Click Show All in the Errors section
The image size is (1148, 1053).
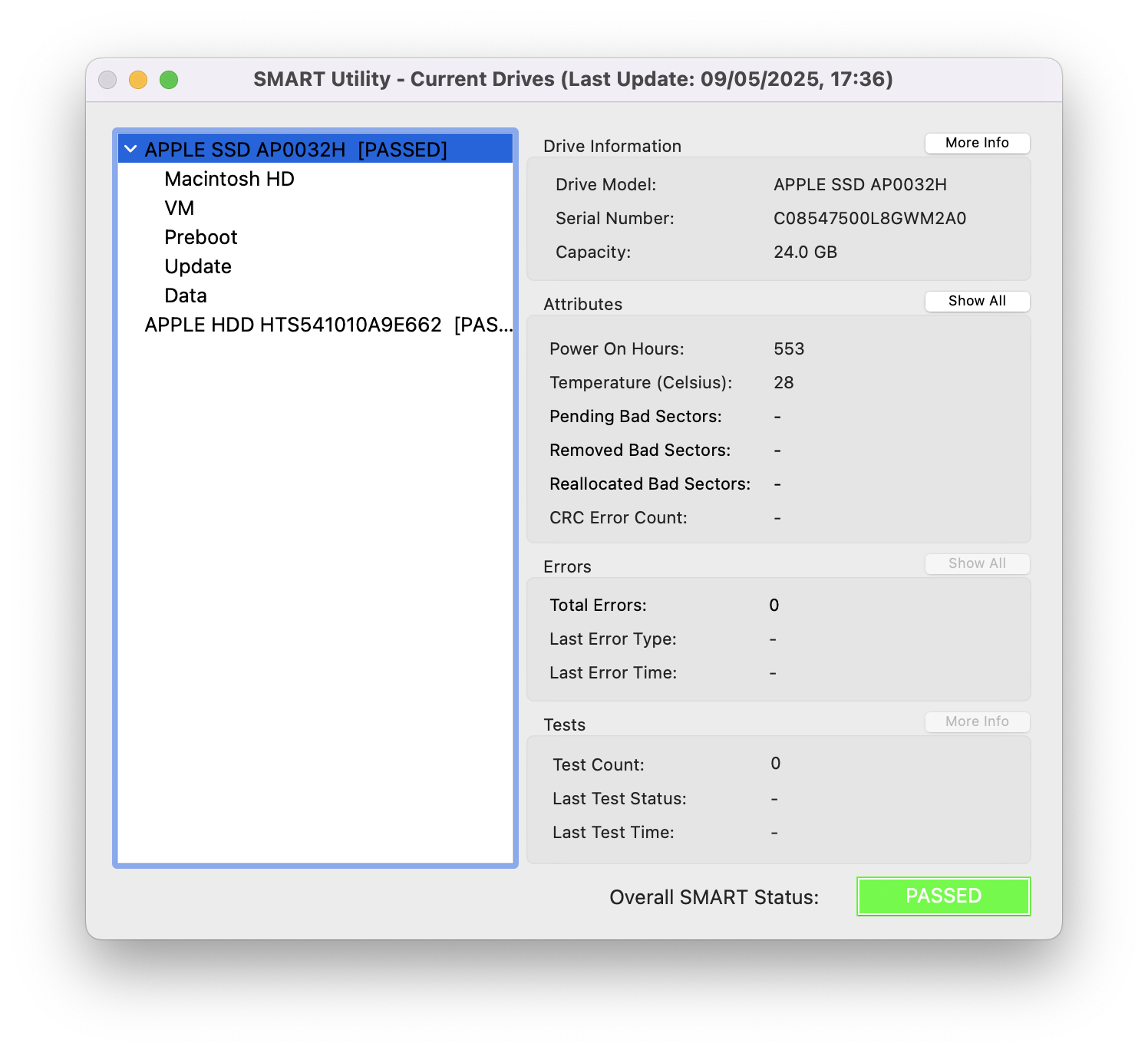[976, 563]
